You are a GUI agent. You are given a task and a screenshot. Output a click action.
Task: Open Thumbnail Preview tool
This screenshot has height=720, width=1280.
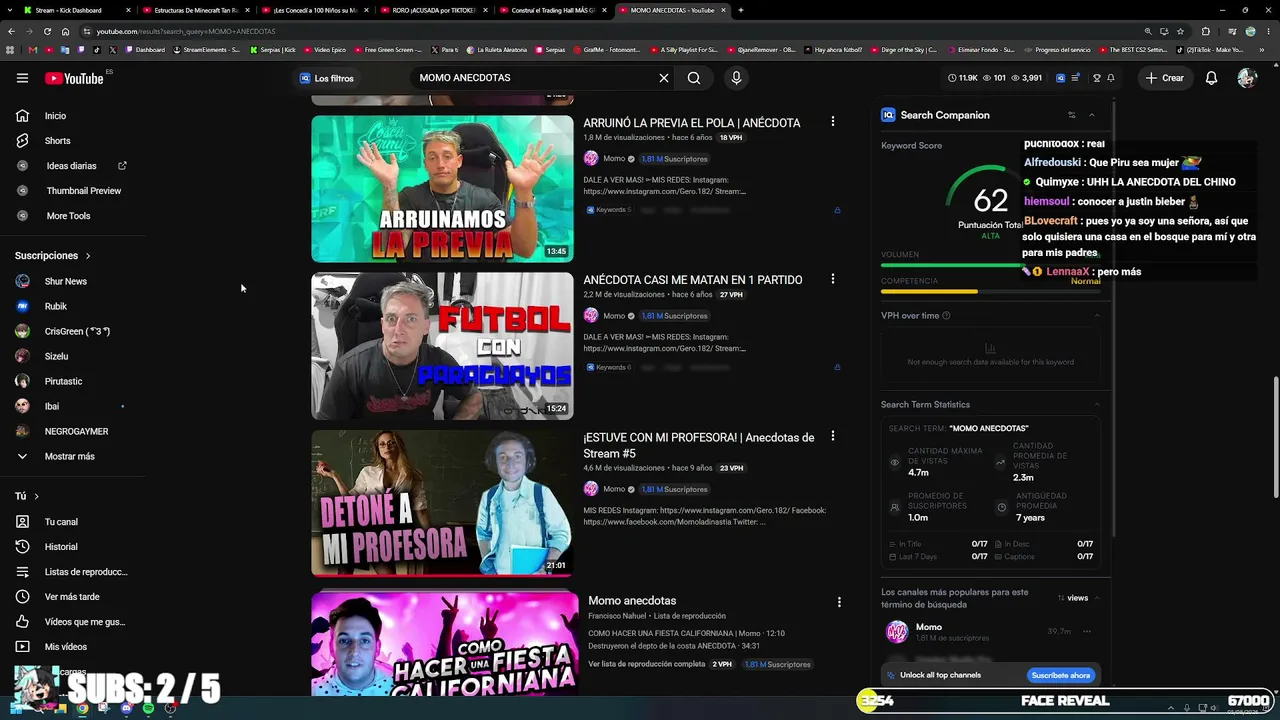point(83,191)
